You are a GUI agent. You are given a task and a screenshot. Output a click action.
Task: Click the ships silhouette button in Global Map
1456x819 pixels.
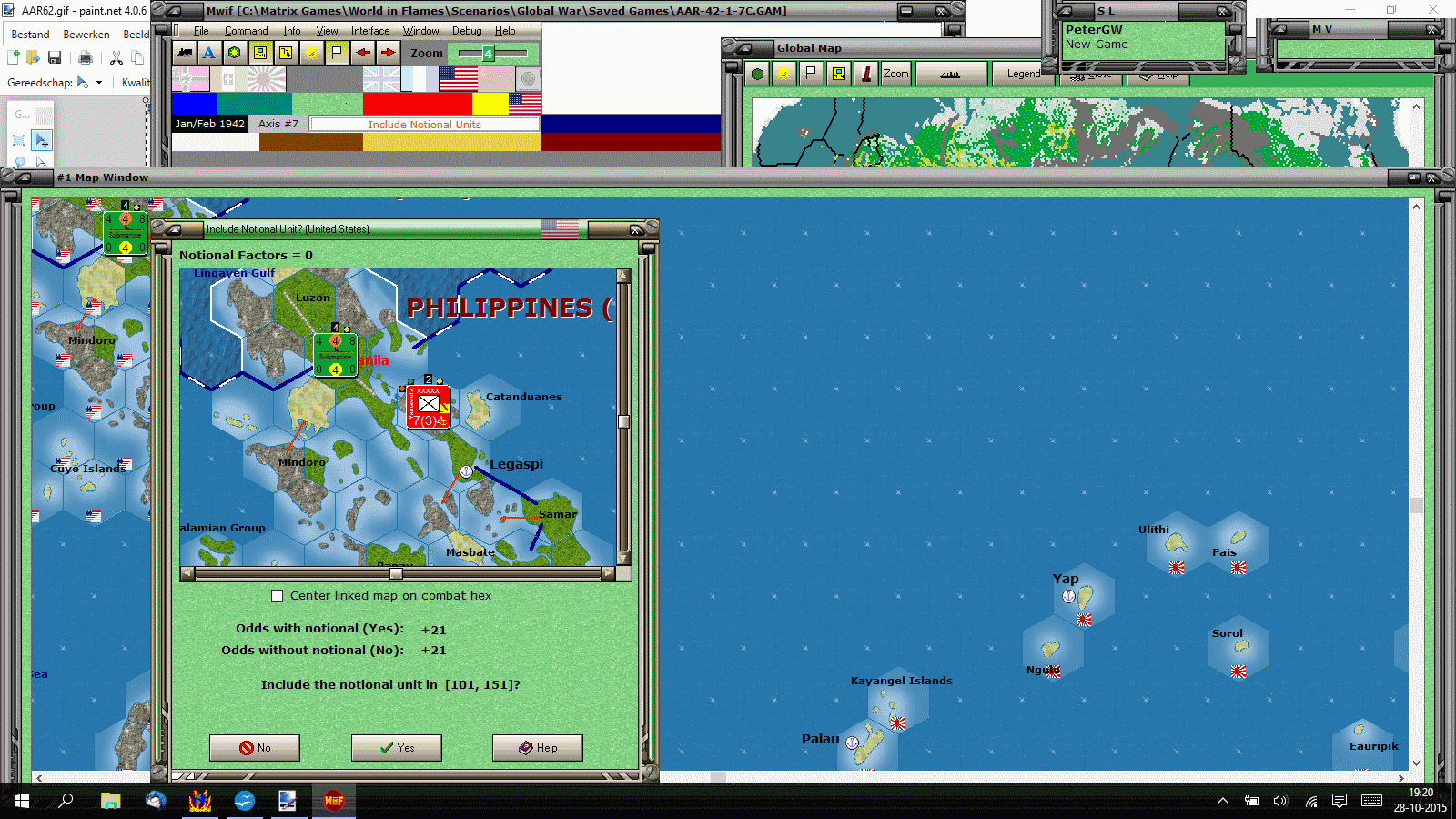point(950,74)
